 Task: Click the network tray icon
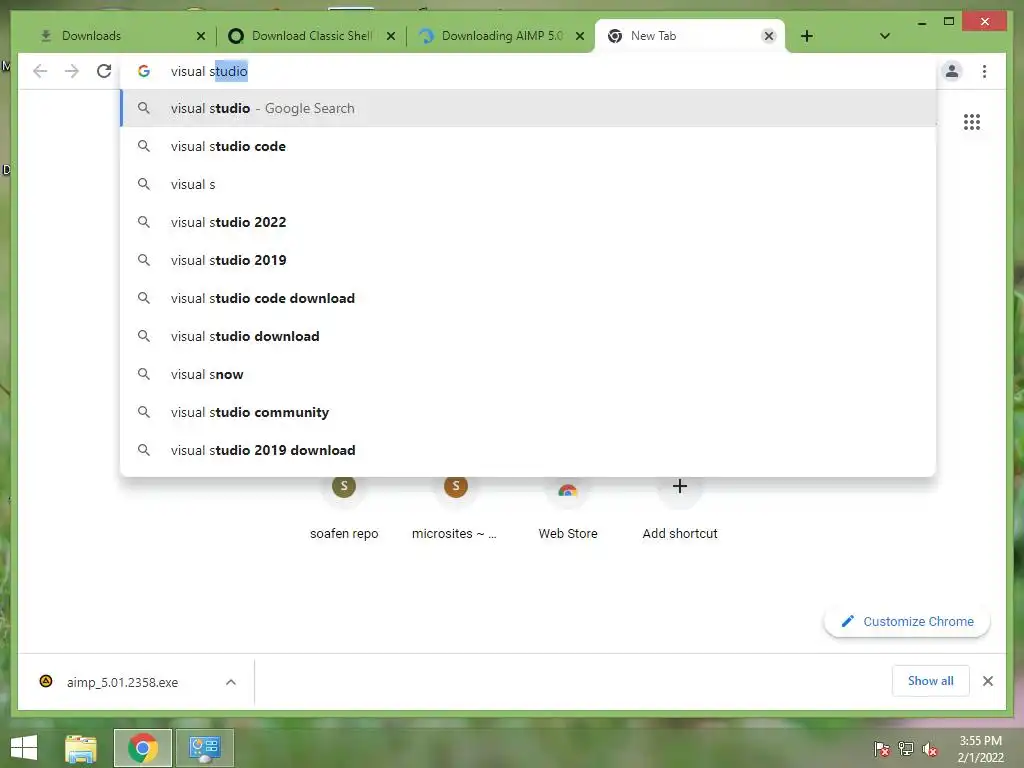pos(906,749)
